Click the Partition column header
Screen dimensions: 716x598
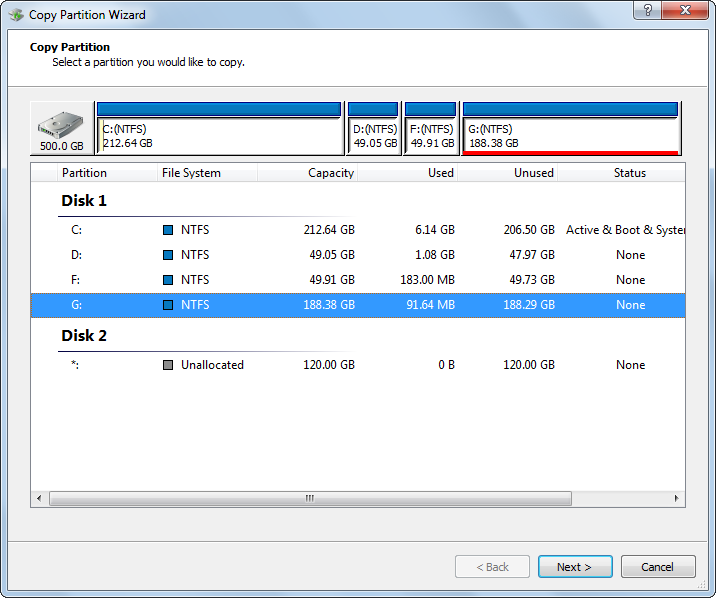click(107, 173)
